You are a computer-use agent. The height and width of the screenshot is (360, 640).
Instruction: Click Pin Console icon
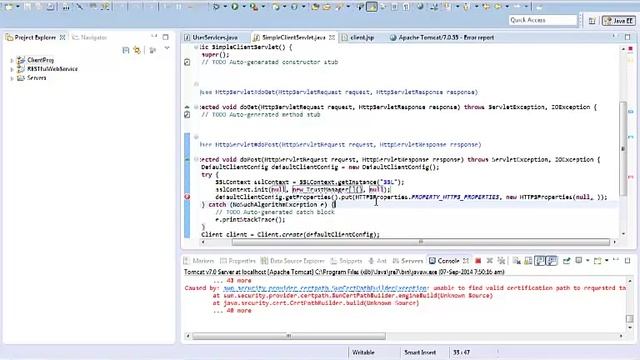coord(567,261)
